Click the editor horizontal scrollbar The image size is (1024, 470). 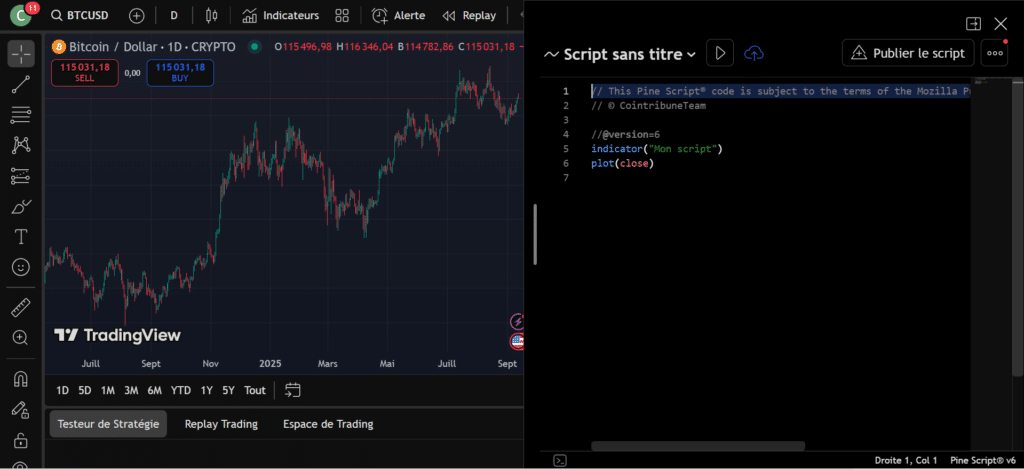coord(698,446)
